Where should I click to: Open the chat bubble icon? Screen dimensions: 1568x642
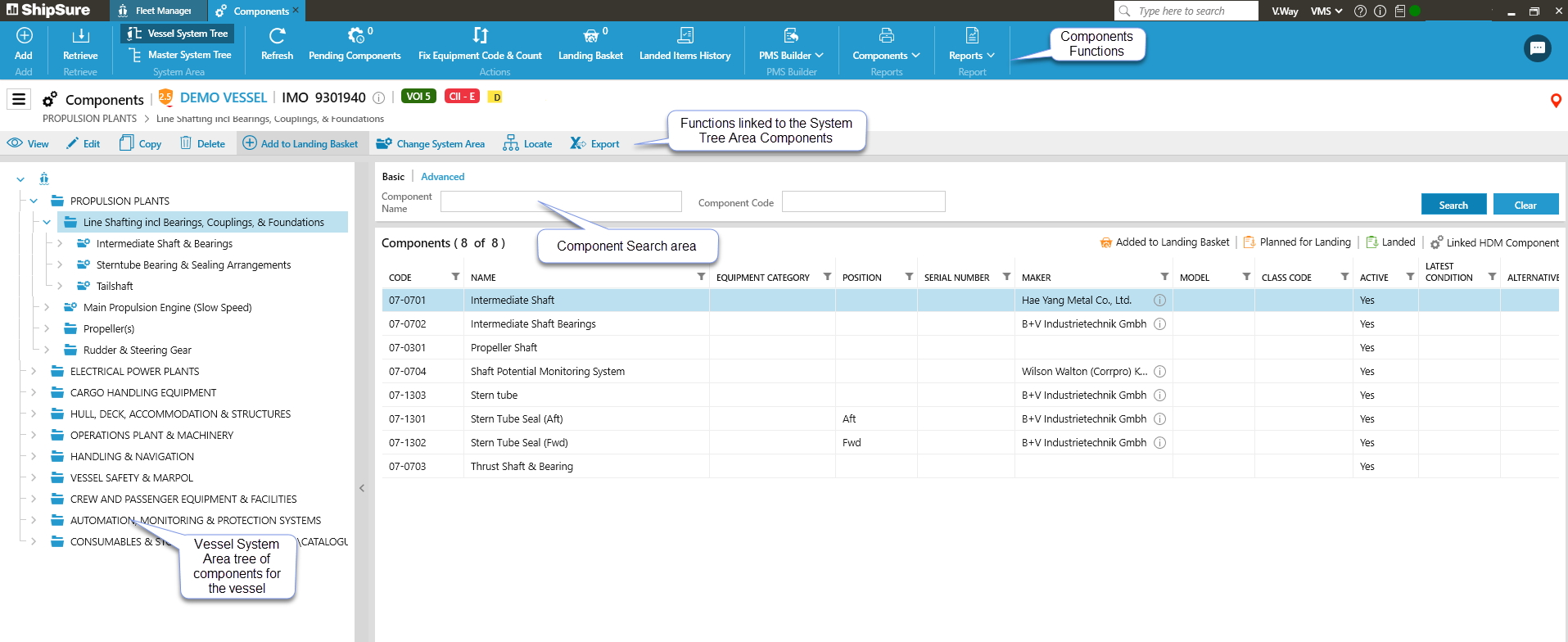point(1538,48)
